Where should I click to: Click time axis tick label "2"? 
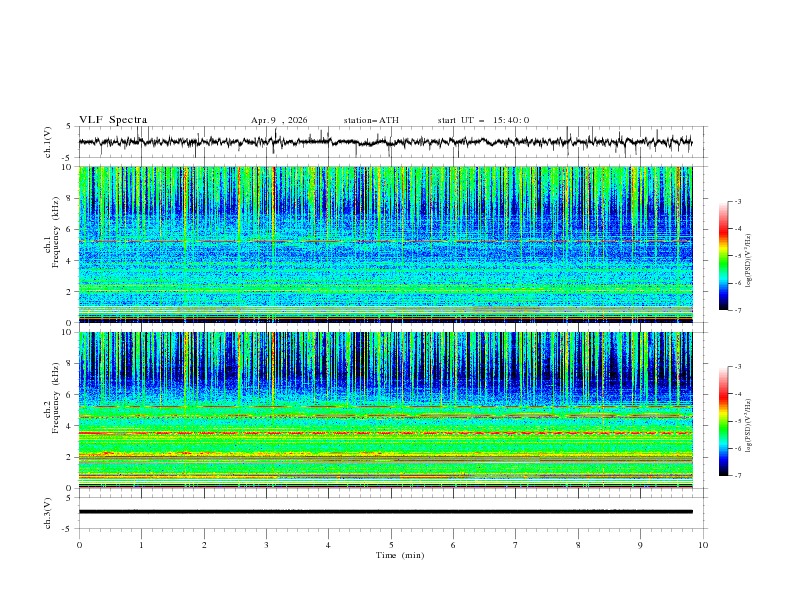pyautogui.click(x=204, y=545)
